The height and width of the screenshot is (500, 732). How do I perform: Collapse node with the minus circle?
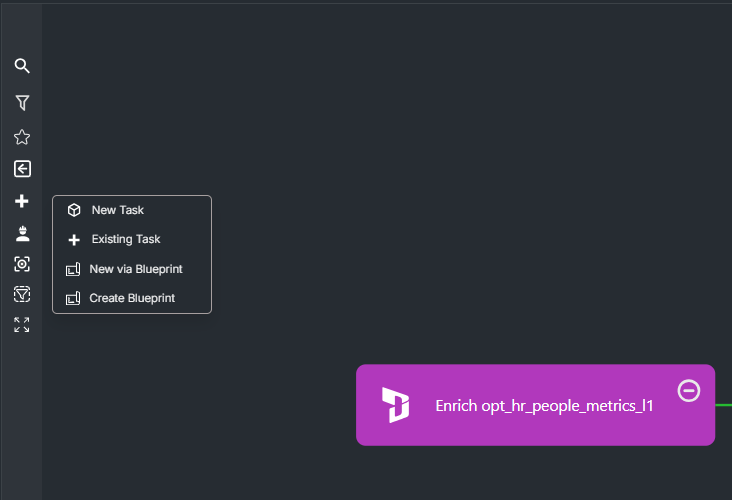[689, 391]
